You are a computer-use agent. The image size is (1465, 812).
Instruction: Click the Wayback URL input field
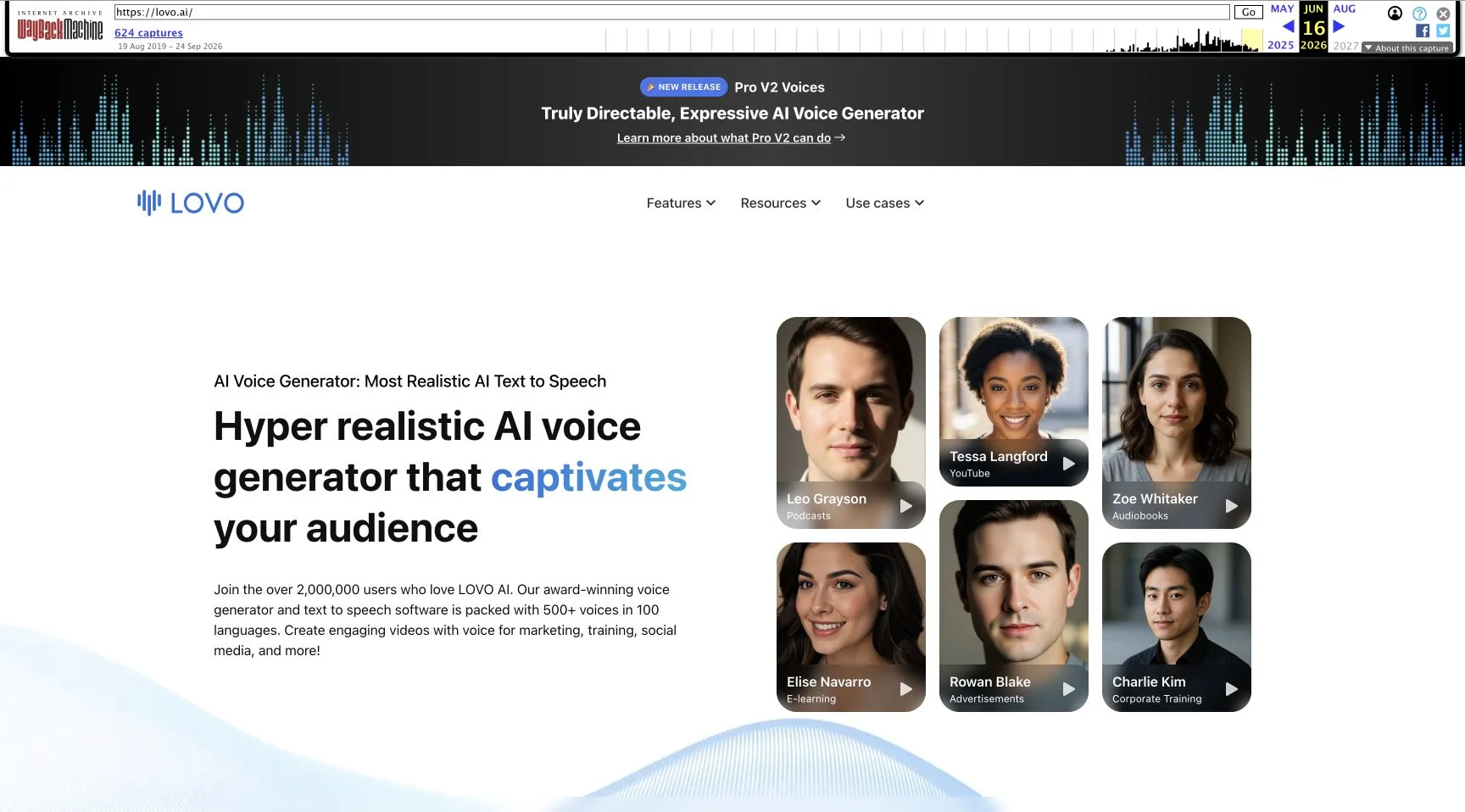click(671, 12)
